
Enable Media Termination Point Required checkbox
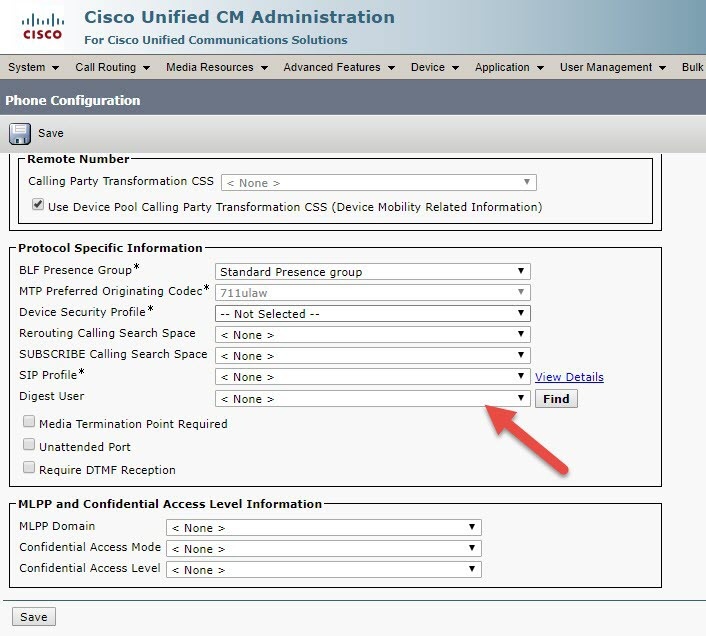point(29,421)
